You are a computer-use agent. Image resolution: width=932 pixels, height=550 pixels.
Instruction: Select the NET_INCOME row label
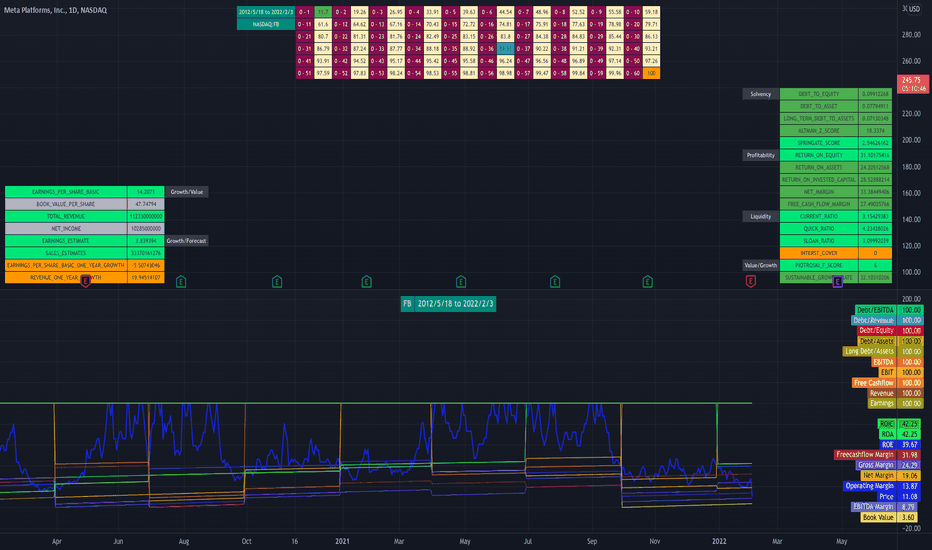pyautogui.click(x=66, y=228)
